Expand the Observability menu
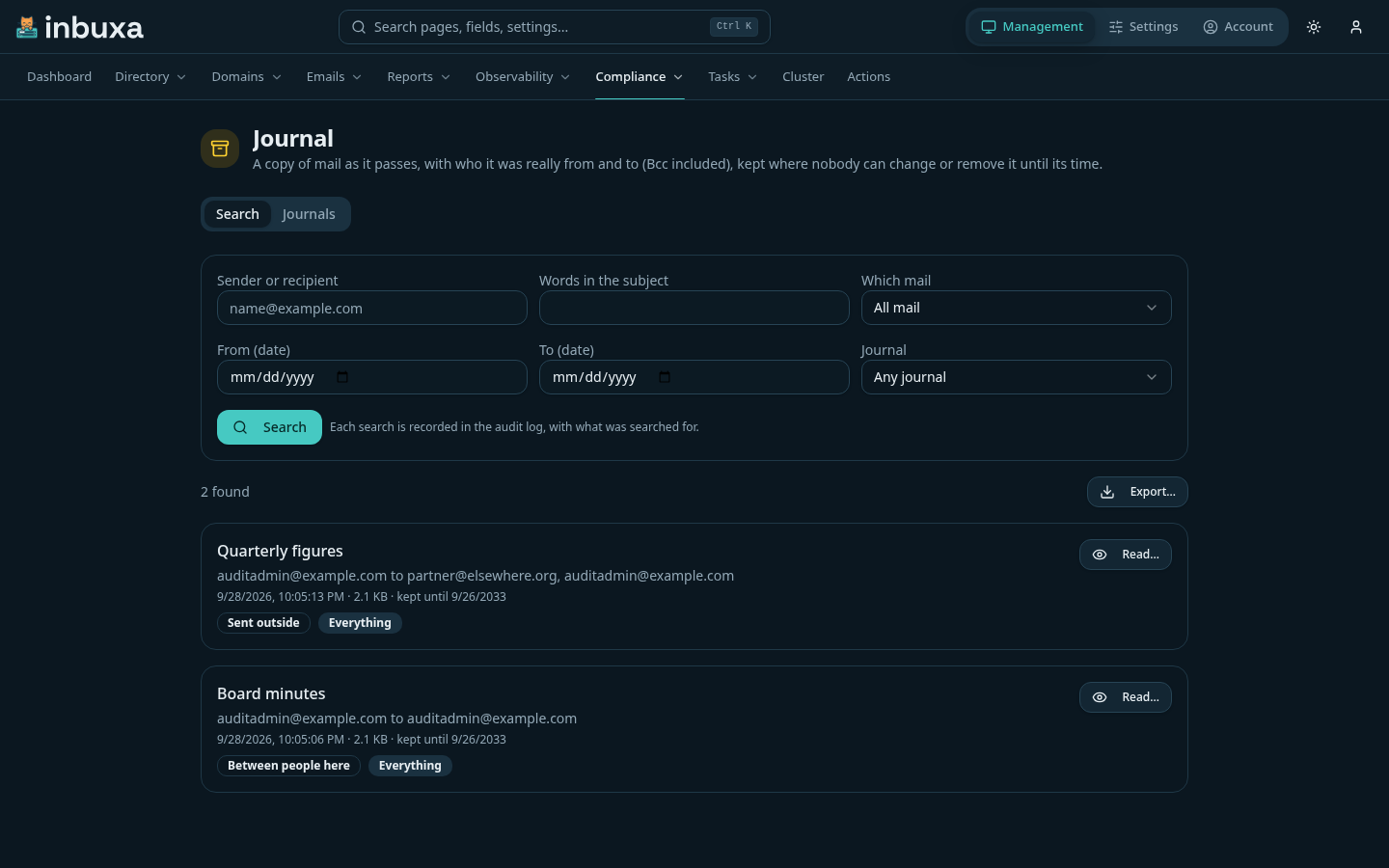 pyautogui.click(x=523, y=77)
